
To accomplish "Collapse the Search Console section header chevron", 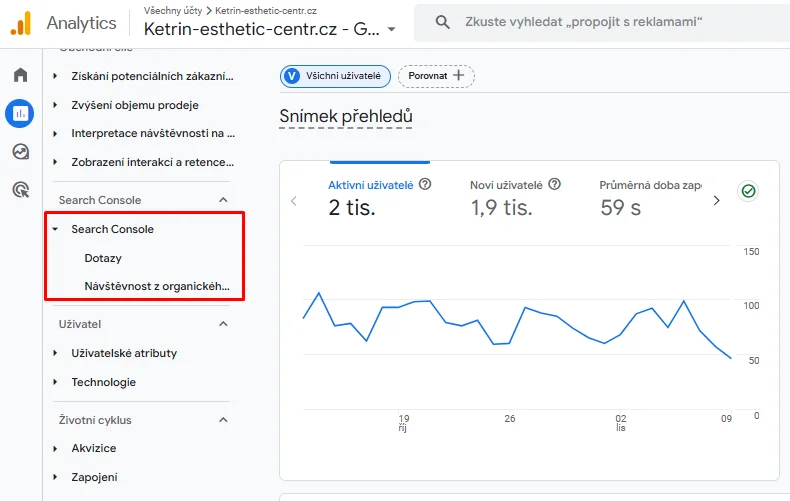I will pyautogui.click(x=223, y=200).
